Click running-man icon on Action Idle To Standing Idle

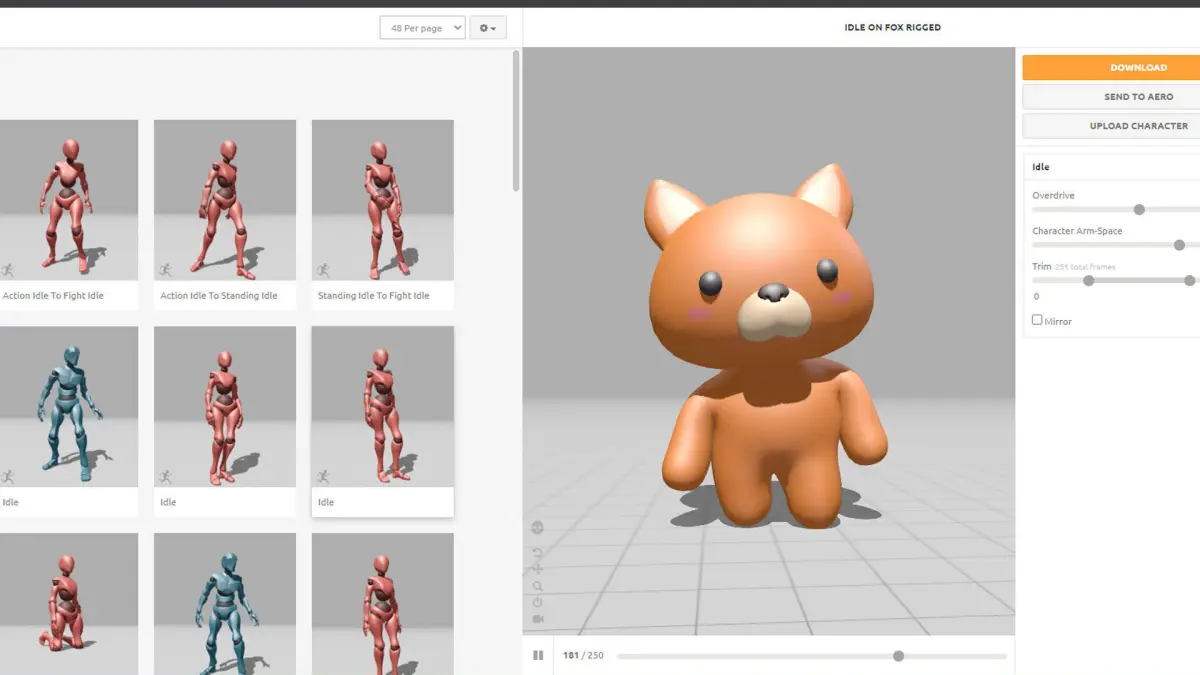tap(166, 270)
